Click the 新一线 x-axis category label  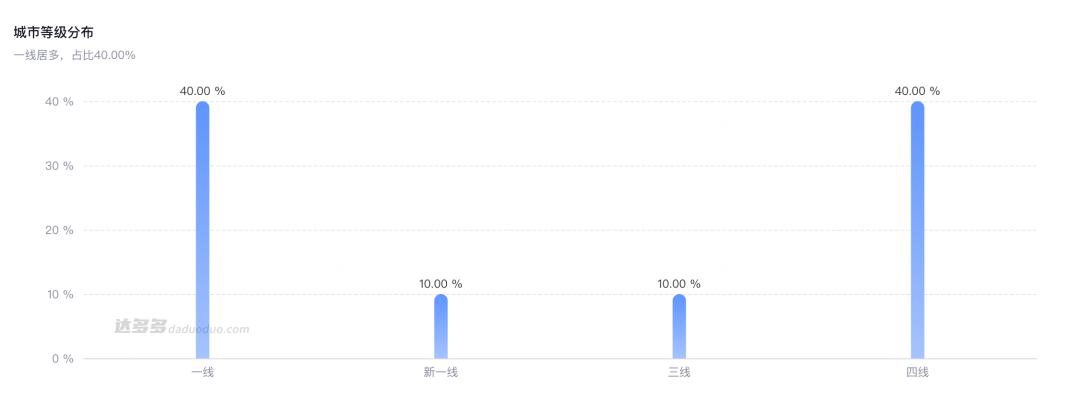pyautogui.click(x=441, y=373)
